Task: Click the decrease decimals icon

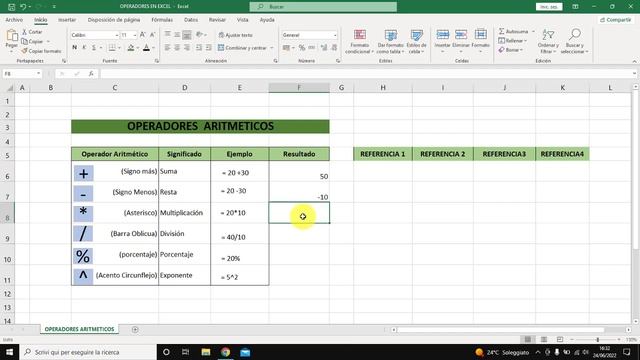Action: [x=334, y=48]
